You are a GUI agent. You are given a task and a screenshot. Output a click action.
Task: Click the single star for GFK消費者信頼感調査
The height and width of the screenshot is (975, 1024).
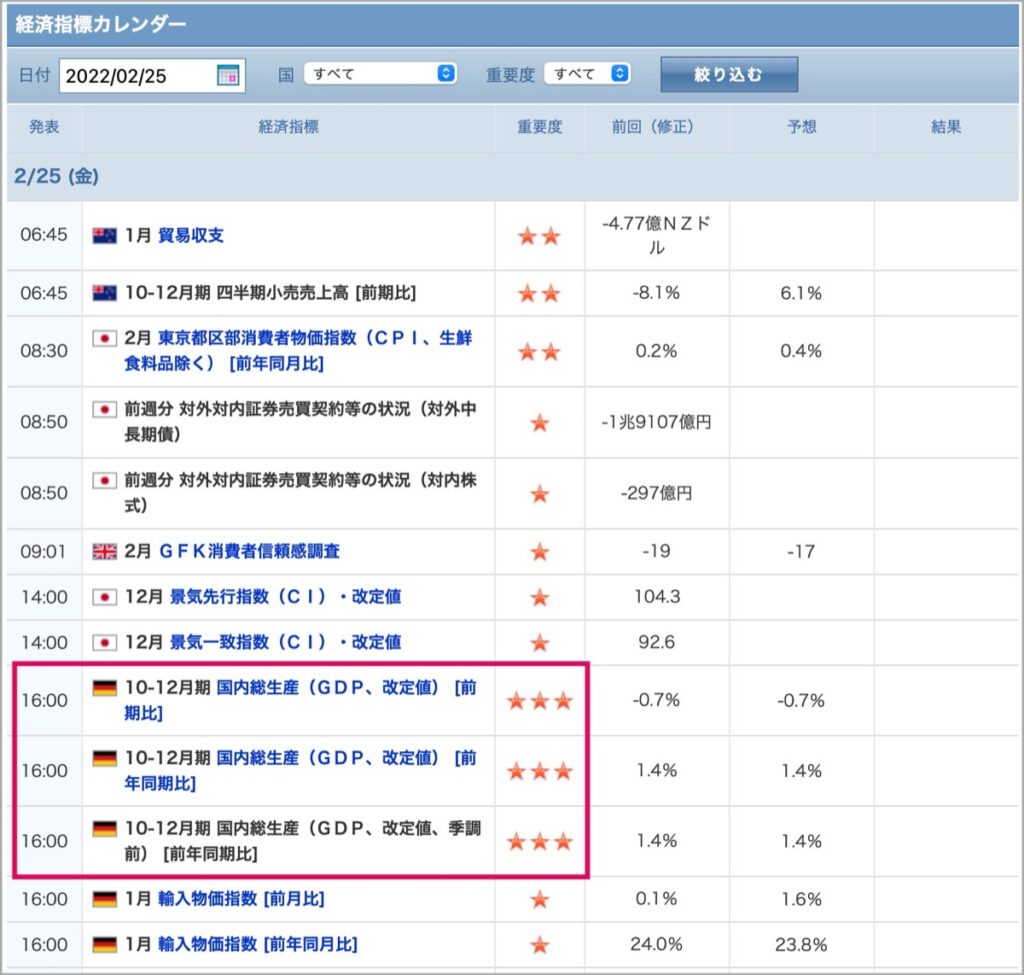(539, 552)
